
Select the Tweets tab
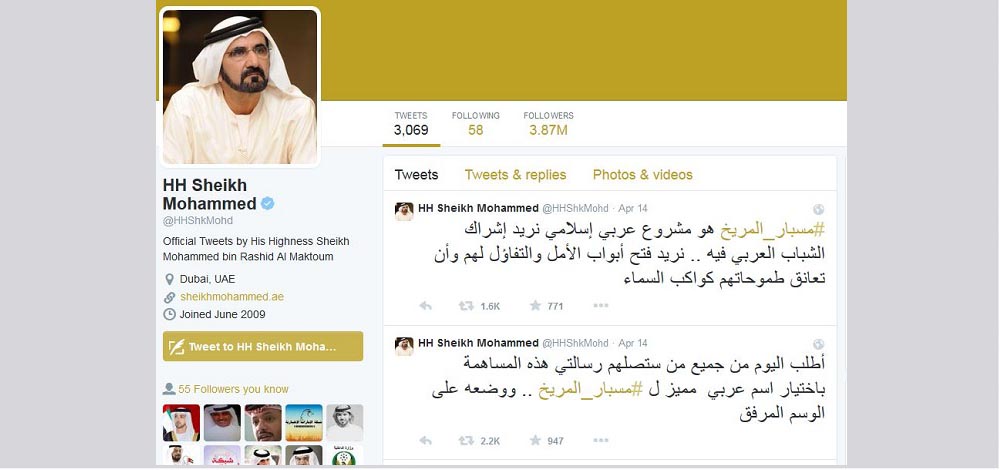416,175
